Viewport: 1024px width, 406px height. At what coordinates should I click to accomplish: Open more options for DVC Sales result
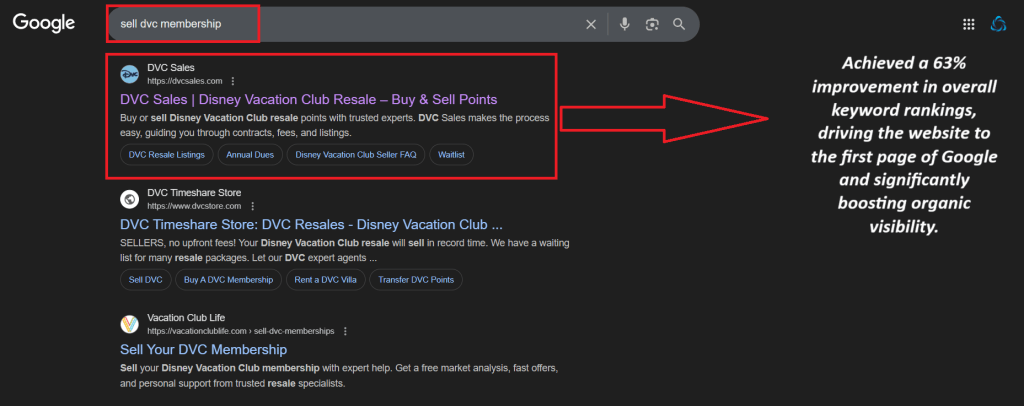(x=232, y=81)
